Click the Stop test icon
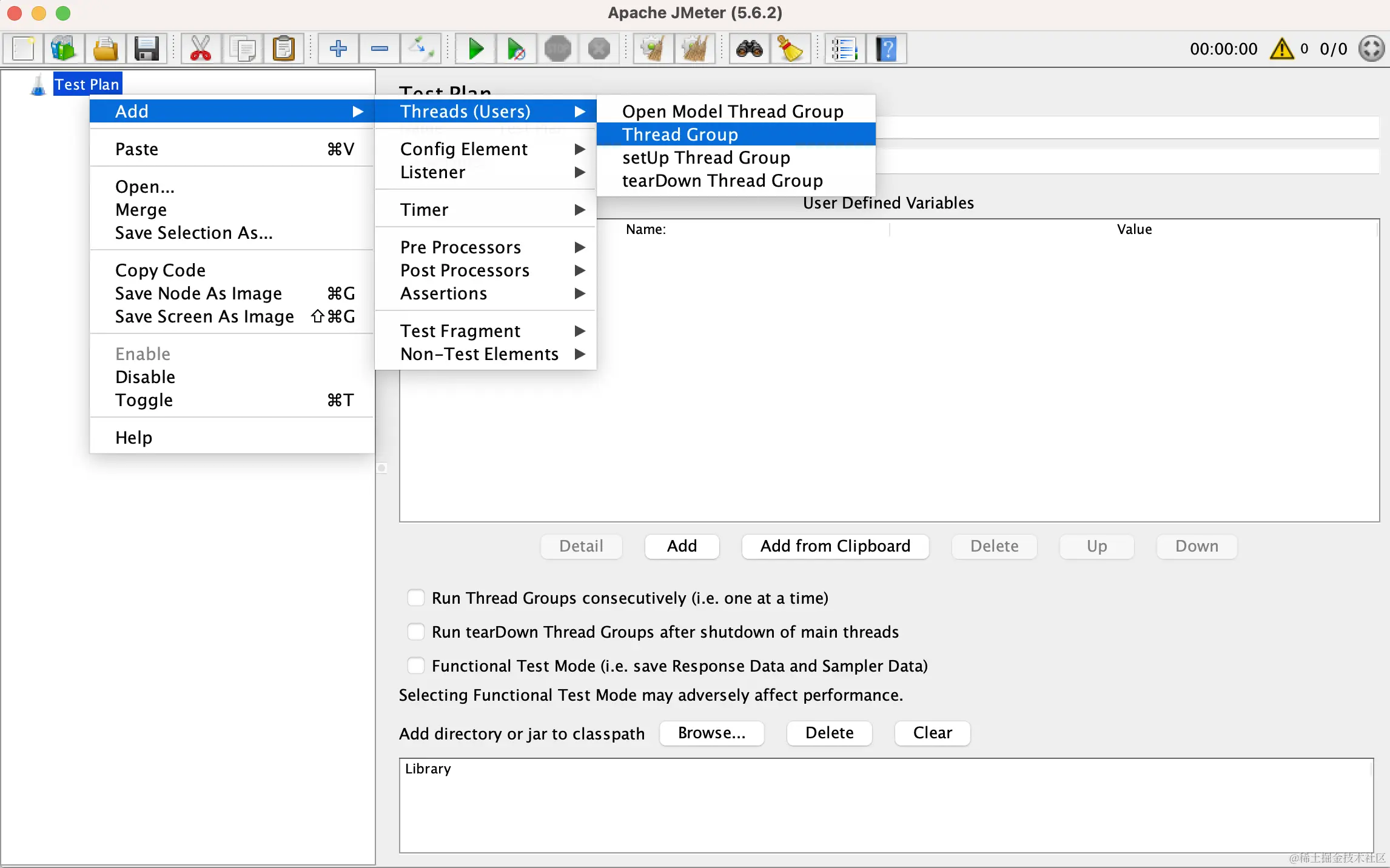Image resolution: width=1390 pixels, height=868 pixels. coord(558,48)
